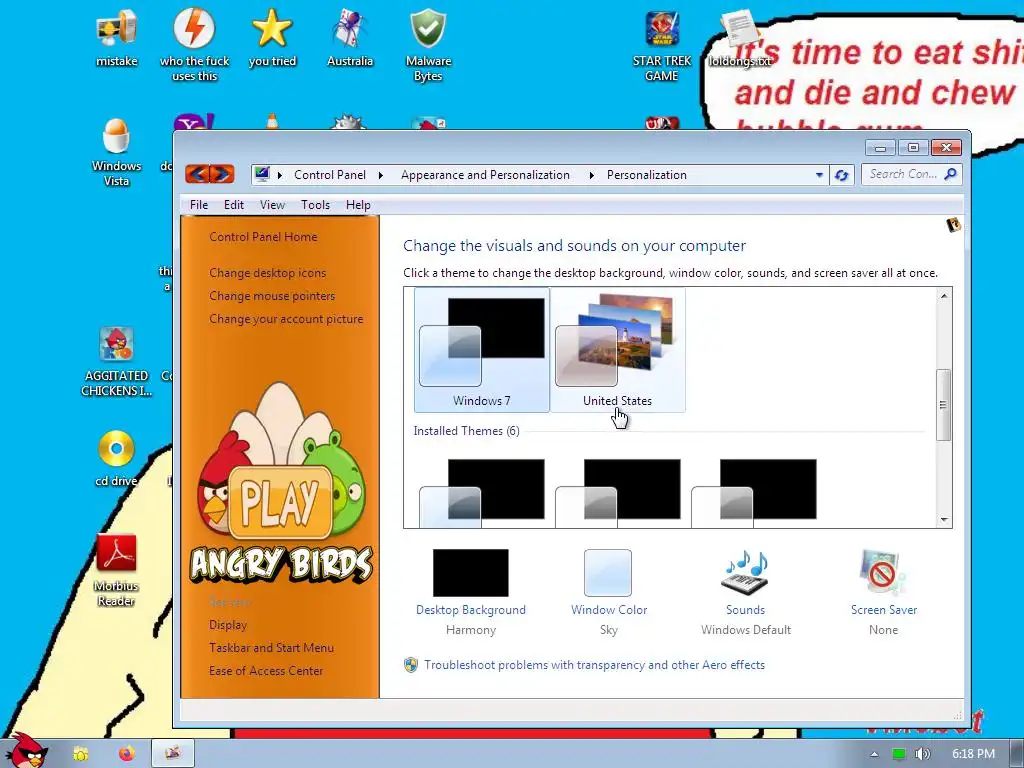Click the green network tray icon
The image size is (1024, 768).
(x=899, y=754)
